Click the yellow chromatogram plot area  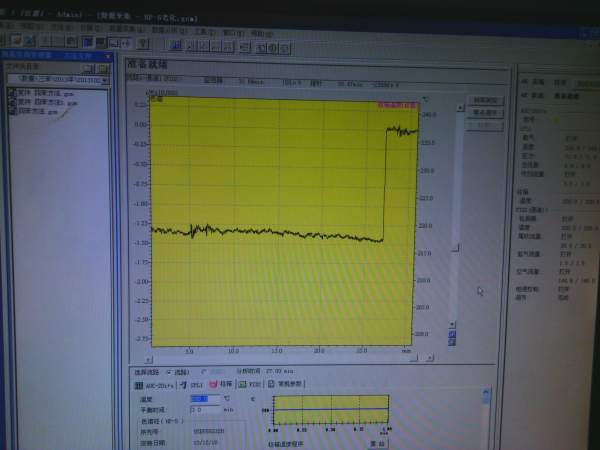point(283,222)
